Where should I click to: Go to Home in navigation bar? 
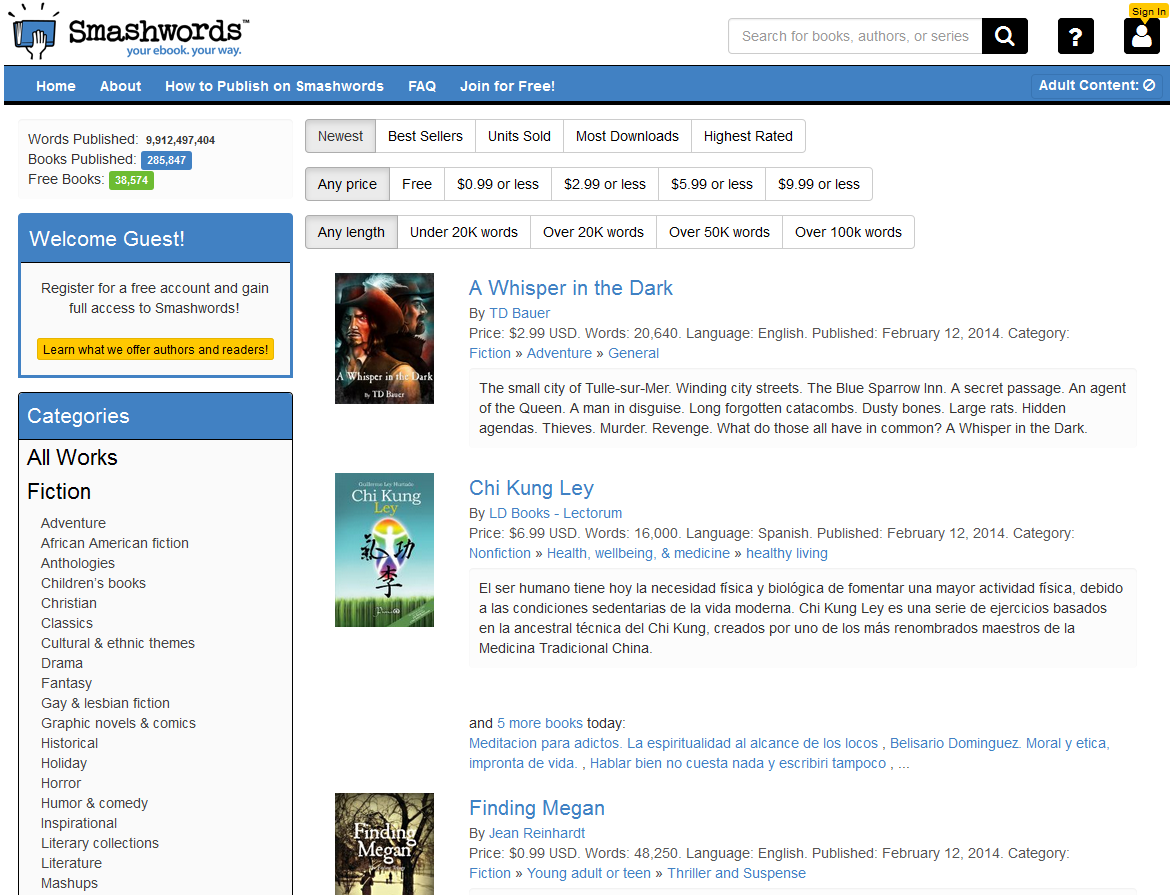(x=56, y=86)
